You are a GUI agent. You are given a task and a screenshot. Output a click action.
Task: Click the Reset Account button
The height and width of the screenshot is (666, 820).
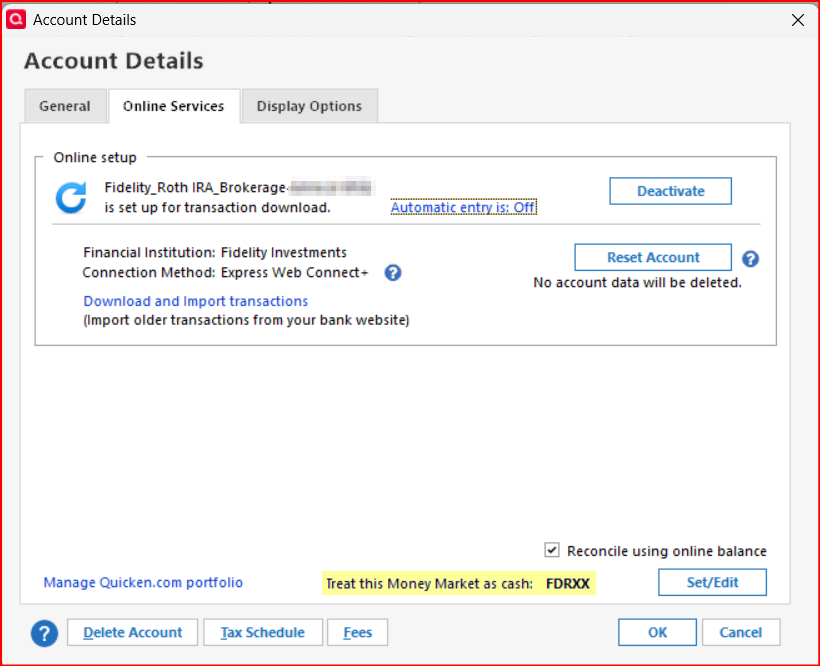tap(653, 257)
